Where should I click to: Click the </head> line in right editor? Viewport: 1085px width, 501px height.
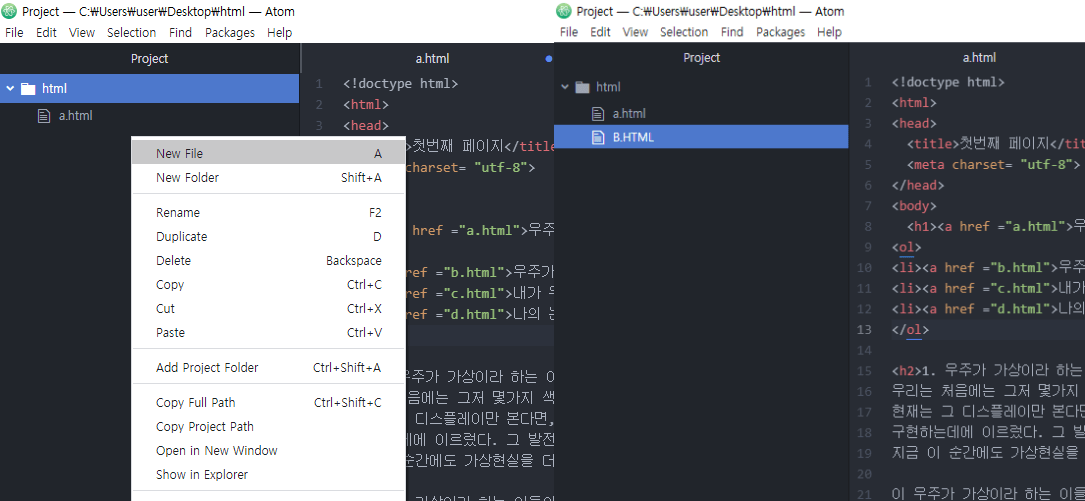click(x=918, y=185)
